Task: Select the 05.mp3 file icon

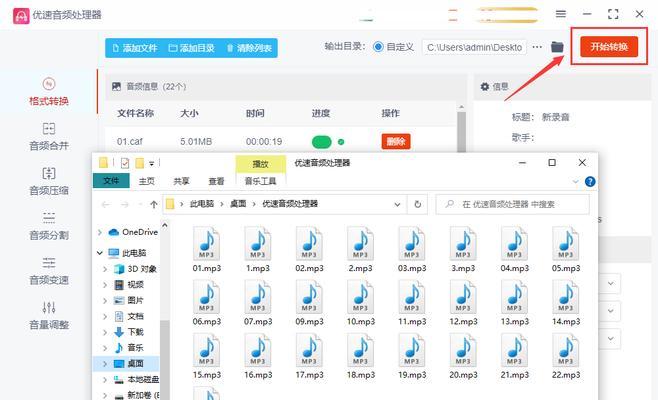Action: tap(566, 243)
